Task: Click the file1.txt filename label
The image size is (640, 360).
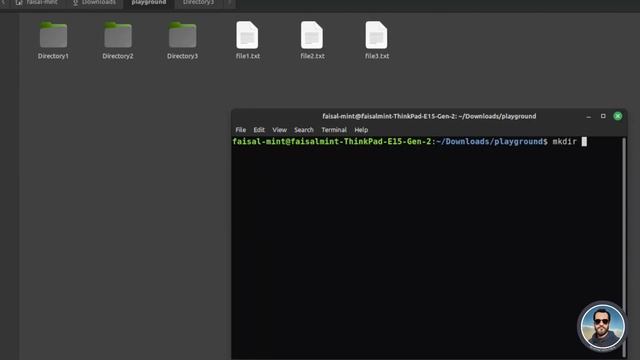Action: (248, 56)
